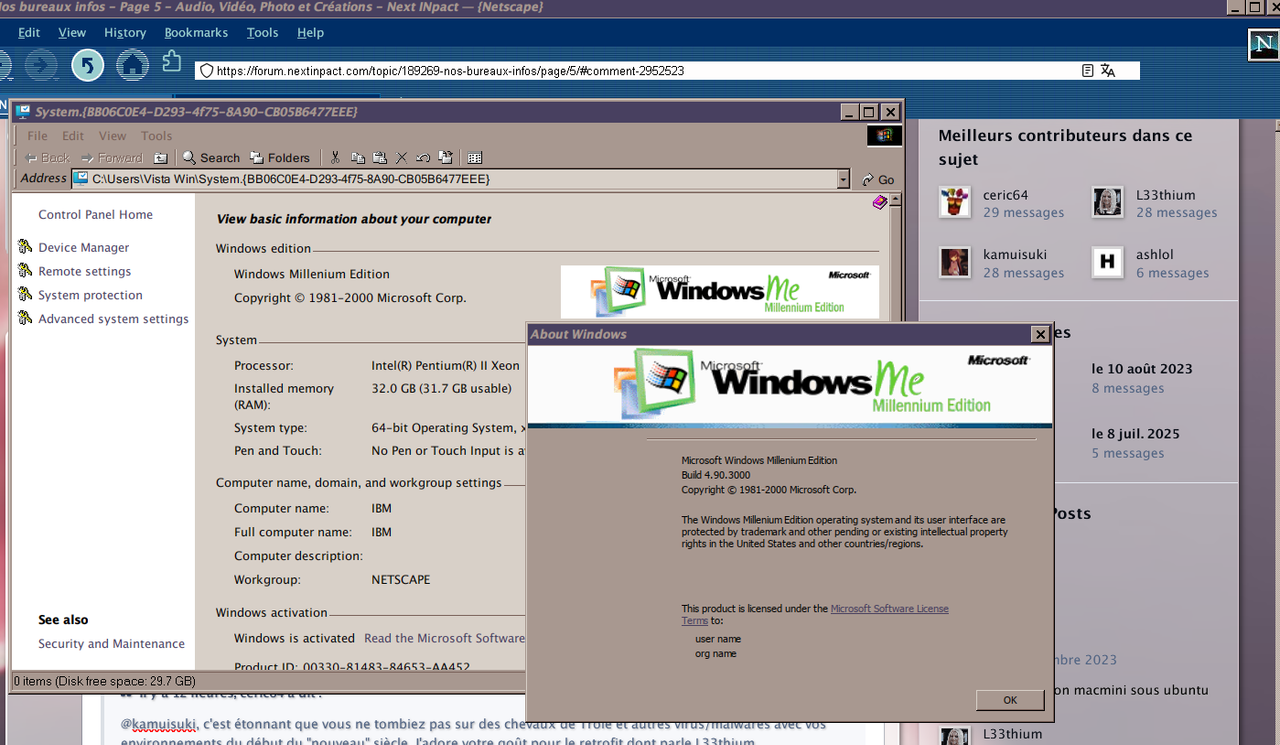Open the Views icon in System toolbar

475,158
